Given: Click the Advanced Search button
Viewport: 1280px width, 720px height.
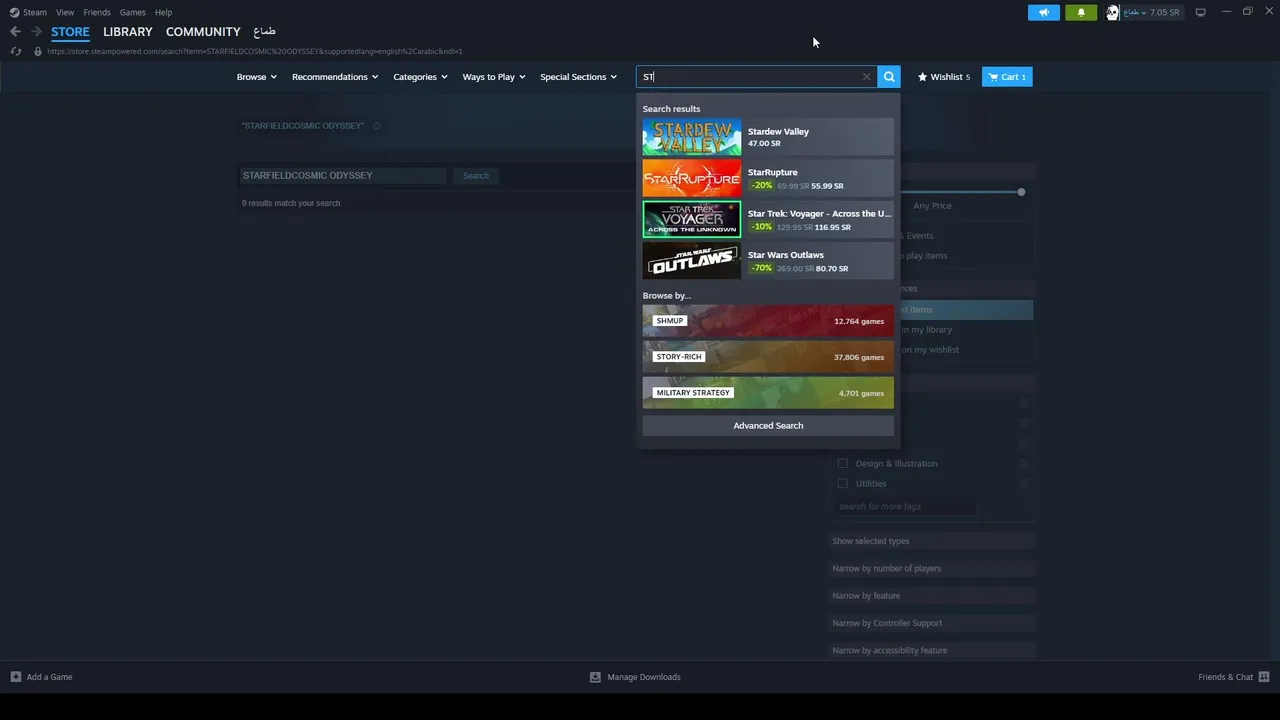Looking at the screenshot, I should (768, 425).
